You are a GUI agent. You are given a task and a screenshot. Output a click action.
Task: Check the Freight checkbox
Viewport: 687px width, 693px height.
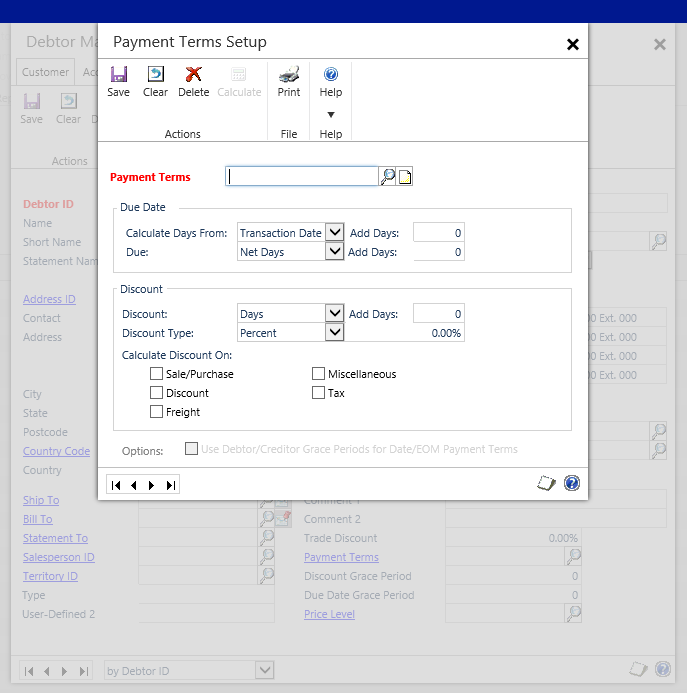156,412
